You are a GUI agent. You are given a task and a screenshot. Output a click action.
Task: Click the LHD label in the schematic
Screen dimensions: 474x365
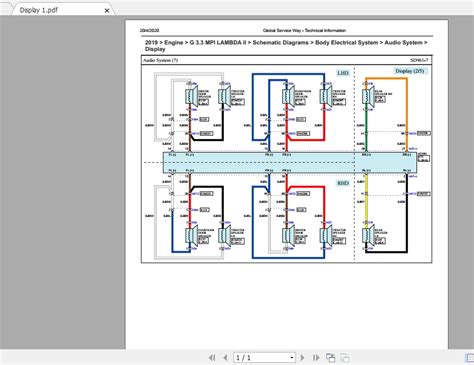point(343,73)
